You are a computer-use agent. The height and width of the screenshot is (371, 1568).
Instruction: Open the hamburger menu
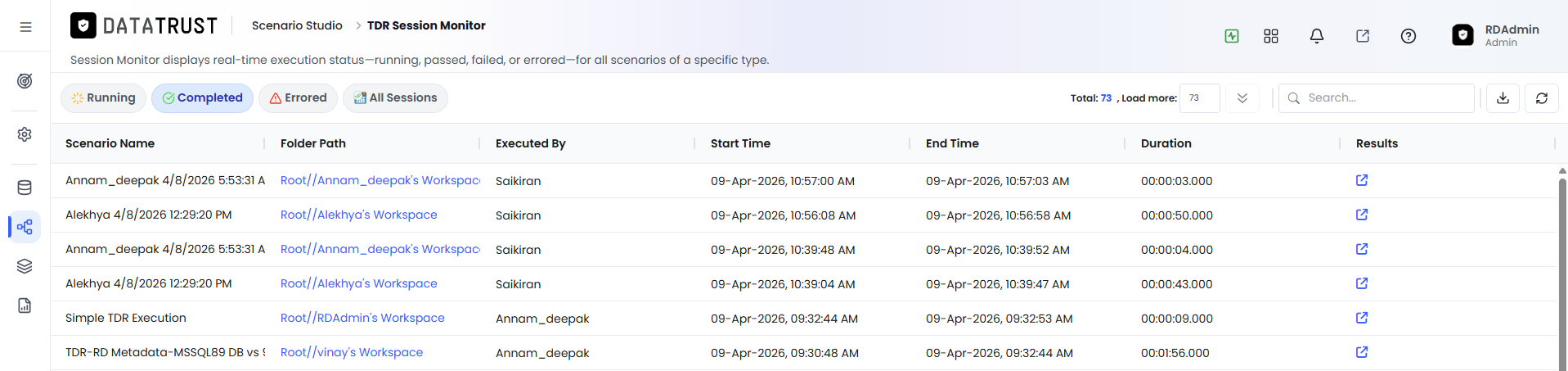tap(25, 27)
